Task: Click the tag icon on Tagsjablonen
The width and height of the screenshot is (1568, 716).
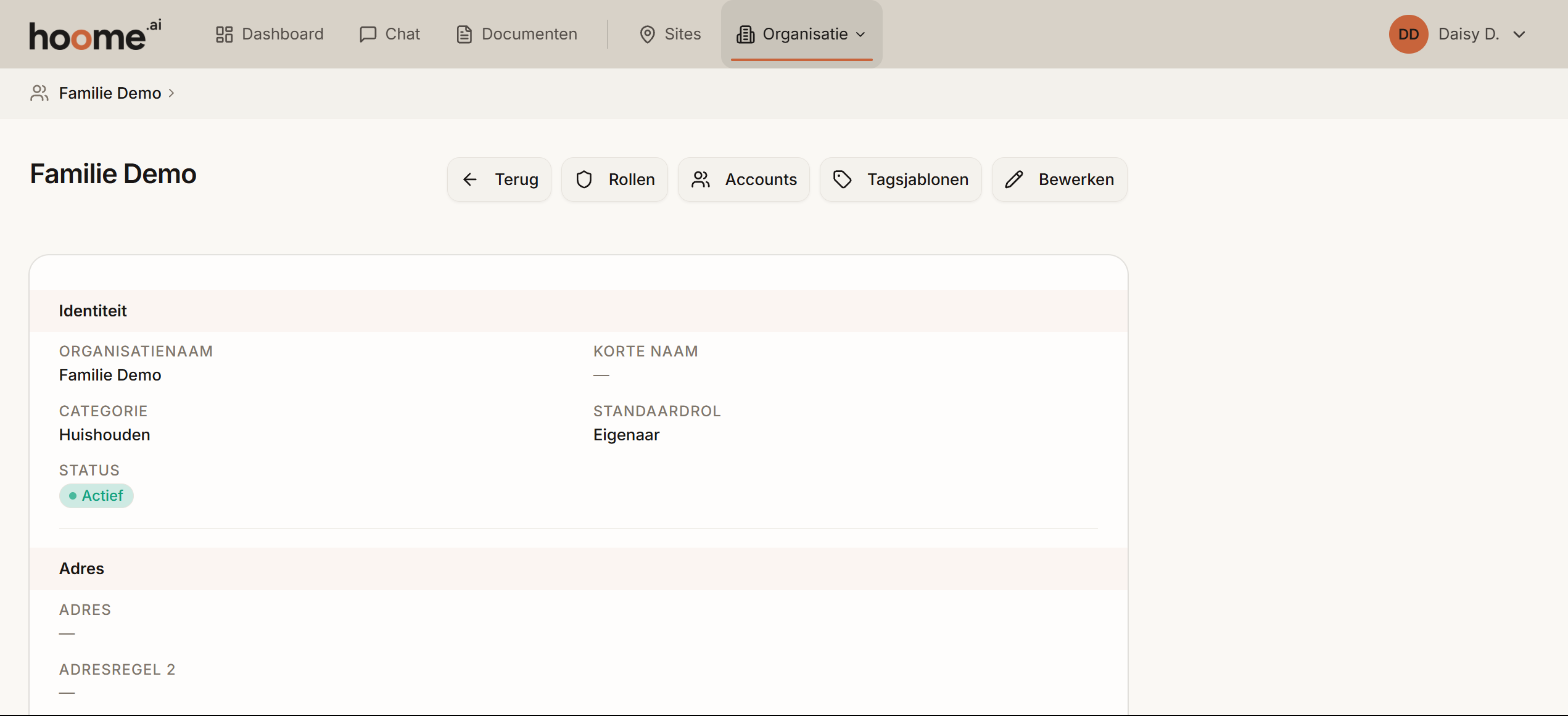Action: 843,180
